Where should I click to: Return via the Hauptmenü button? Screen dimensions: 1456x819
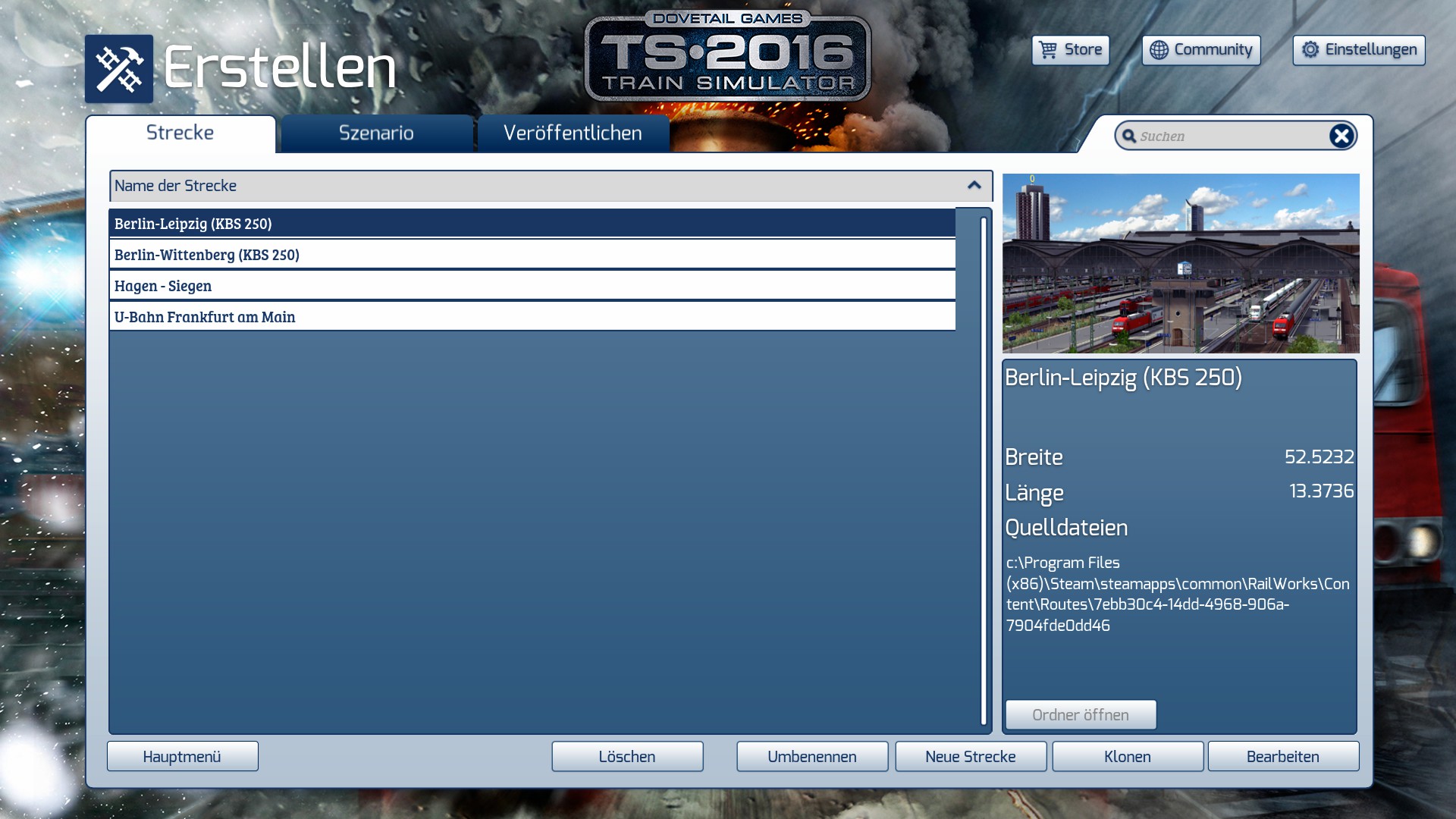point(182,757)
